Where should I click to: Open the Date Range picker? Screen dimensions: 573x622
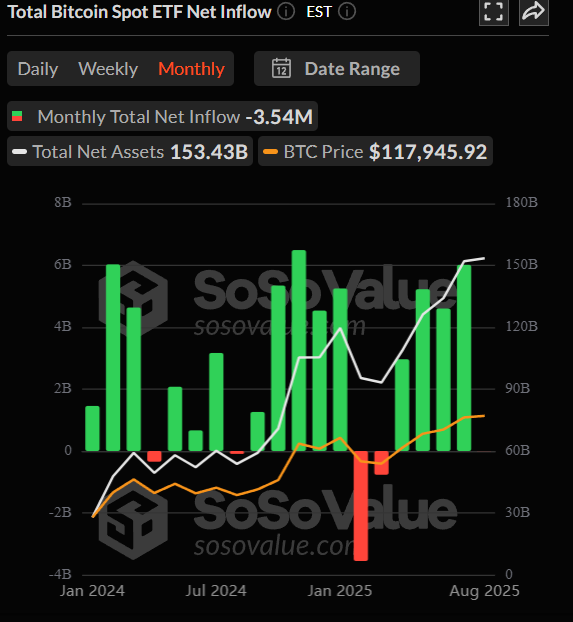[x=337, y=69]
